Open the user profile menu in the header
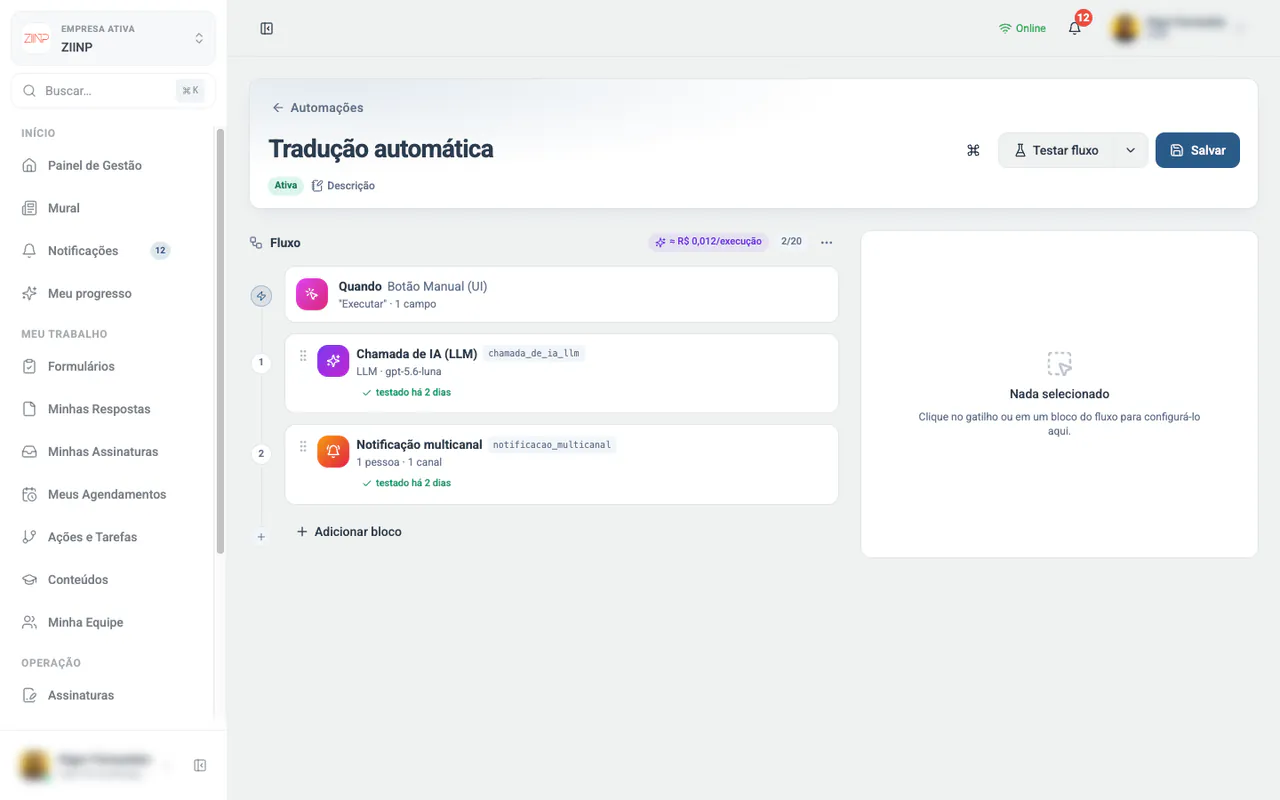This screenshot has width=1280, height=800. click(1180, 28)
